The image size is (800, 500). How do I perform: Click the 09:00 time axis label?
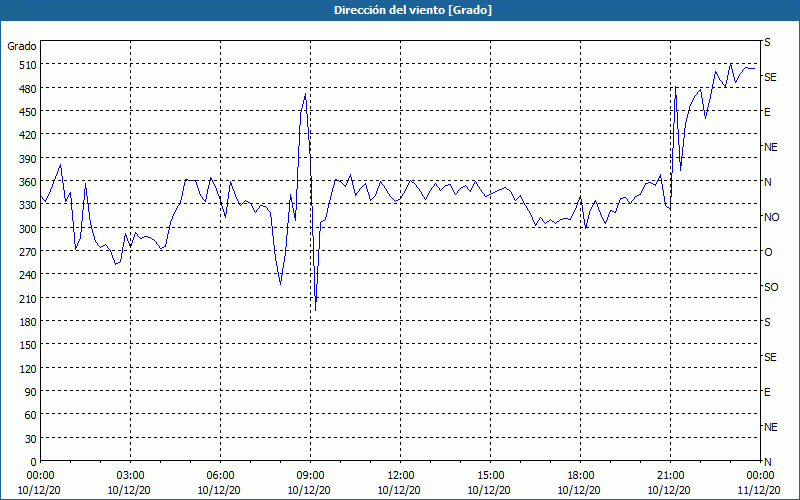[x=310, y=476]
